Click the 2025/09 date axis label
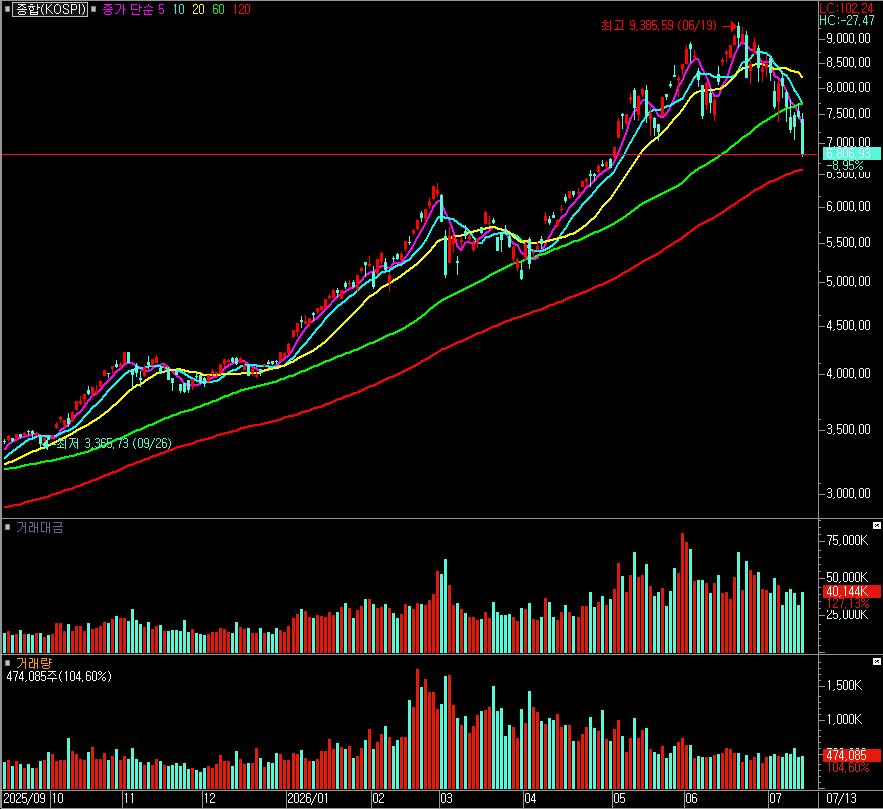 coord(25,798)
